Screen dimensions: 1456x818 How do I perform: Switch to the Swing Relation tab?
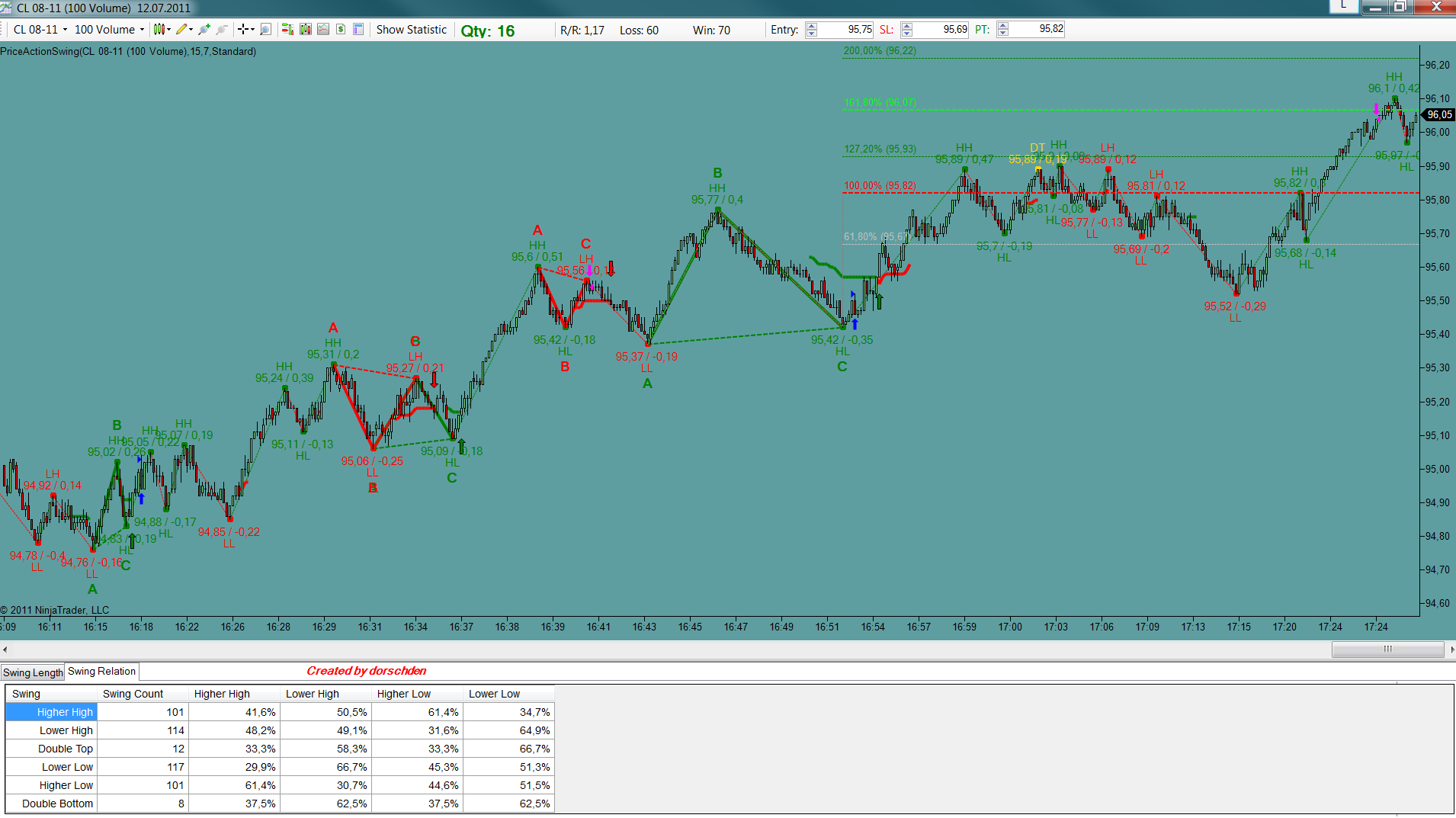coord(101,672)
